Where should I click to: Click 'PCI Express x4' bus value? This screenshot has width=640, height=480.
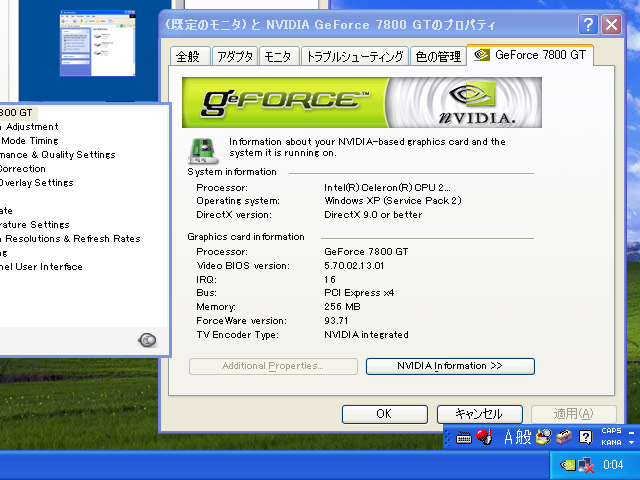pyautogui.click(x=359, y=293)
